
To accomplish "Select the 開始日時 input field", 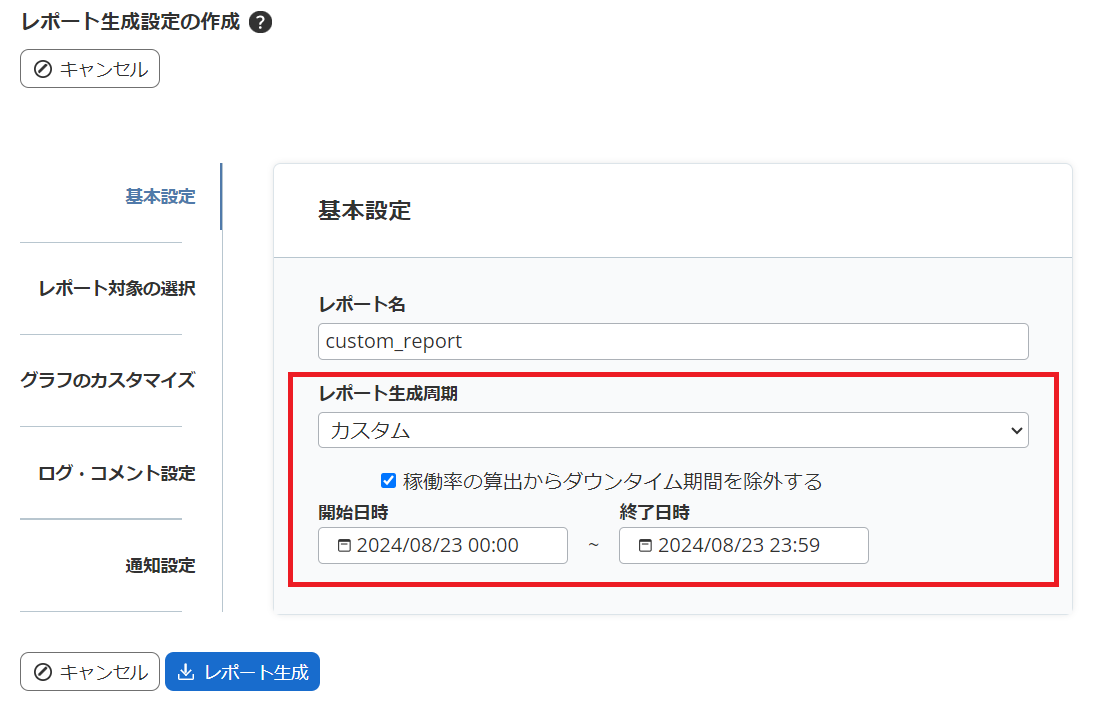I will (x=443, y=545).
